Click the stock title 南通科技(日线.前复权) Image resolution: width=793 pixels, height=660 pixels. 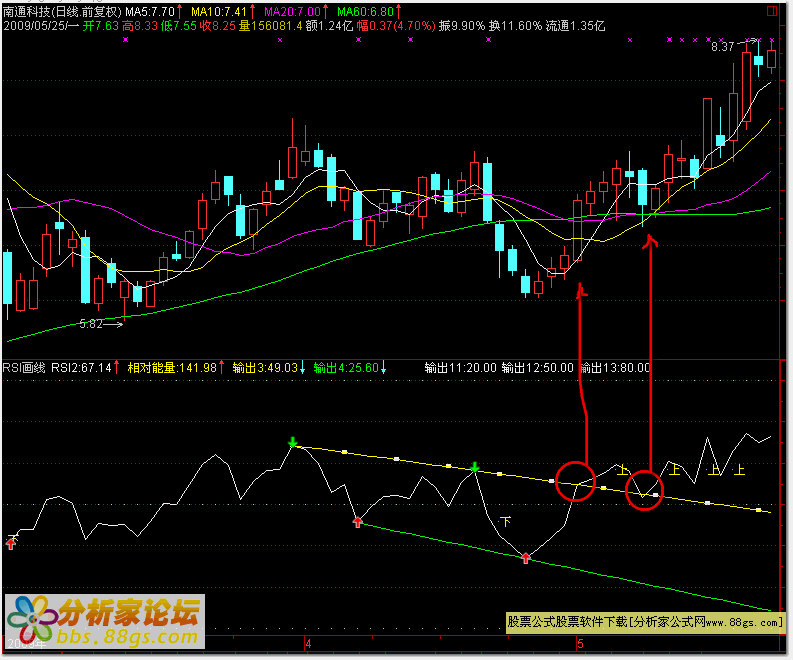click(x=63, y=12)
